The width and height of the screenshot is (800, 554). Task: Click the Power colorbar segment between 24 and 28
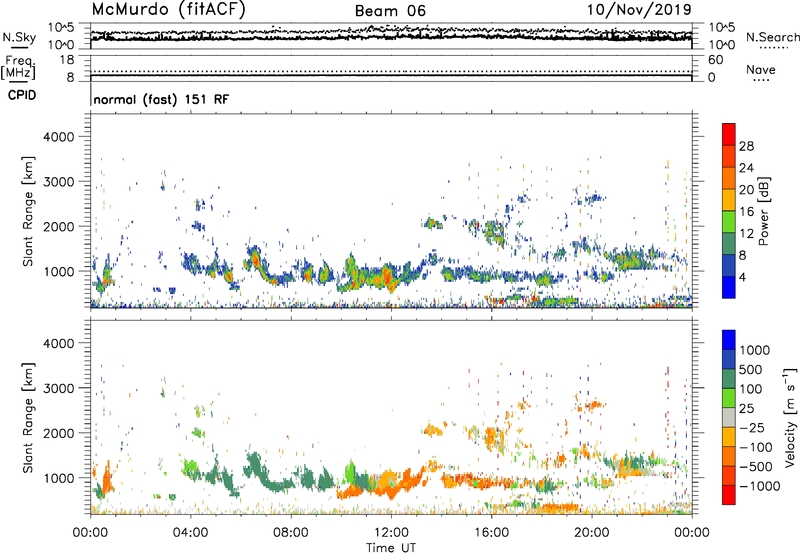[729, 156]
